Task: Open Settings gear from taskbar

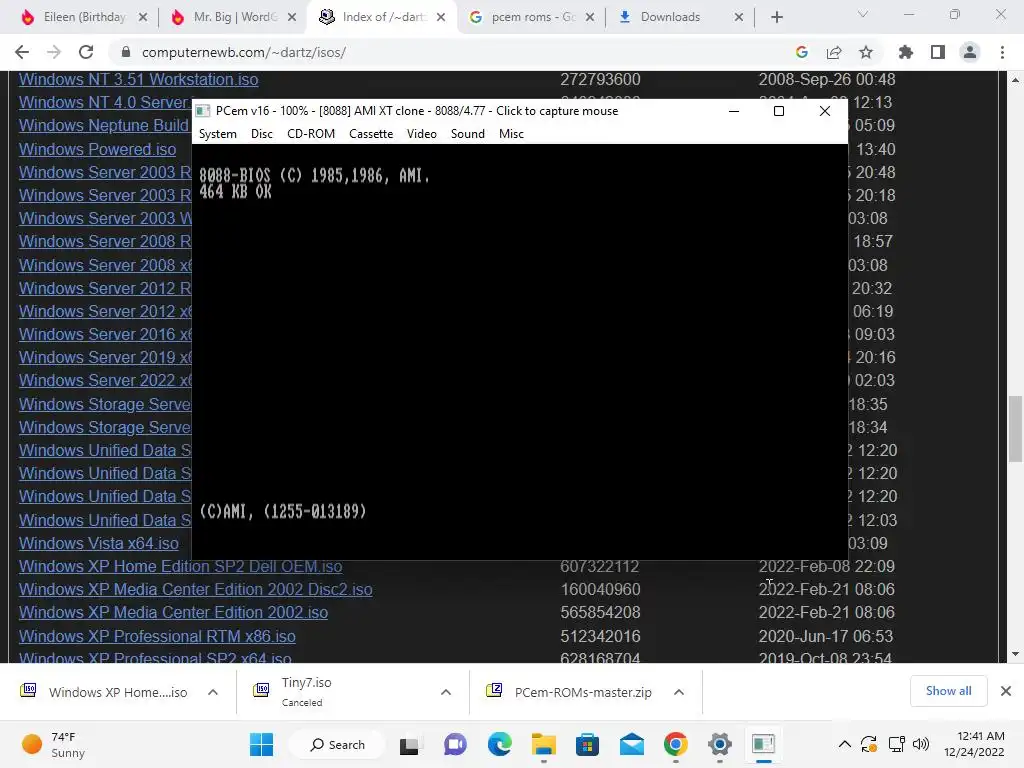Action: [x=720, y=744]
